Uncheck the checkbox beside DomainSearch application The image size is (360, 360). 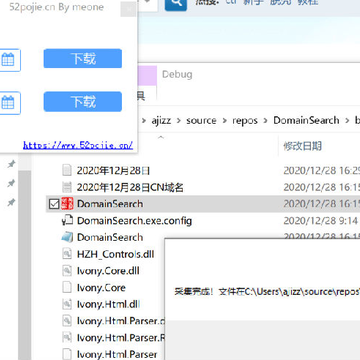pos(54,204)
